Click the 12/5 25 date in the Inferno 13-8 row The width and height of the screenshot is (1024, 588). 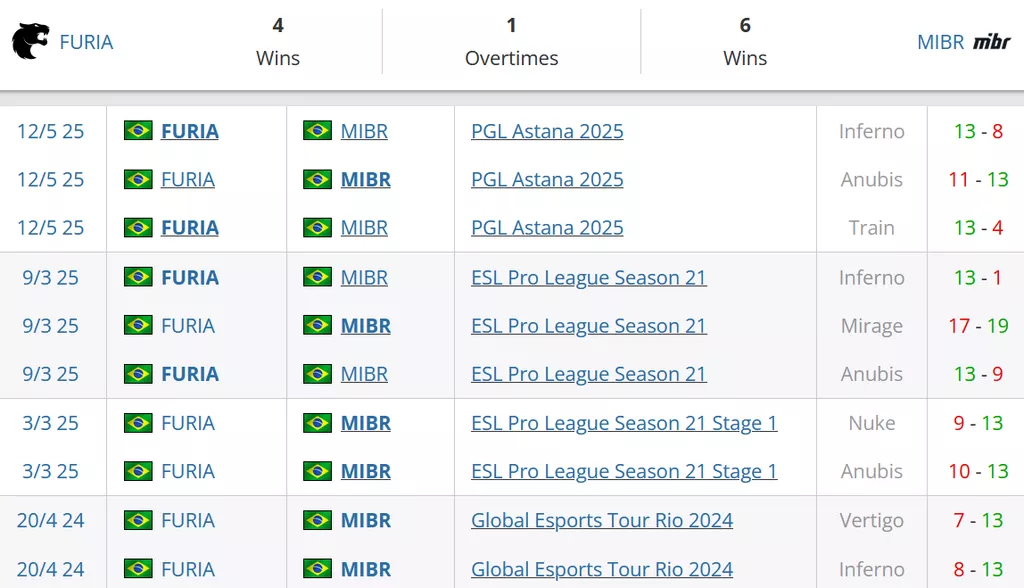tap(50, 131)
